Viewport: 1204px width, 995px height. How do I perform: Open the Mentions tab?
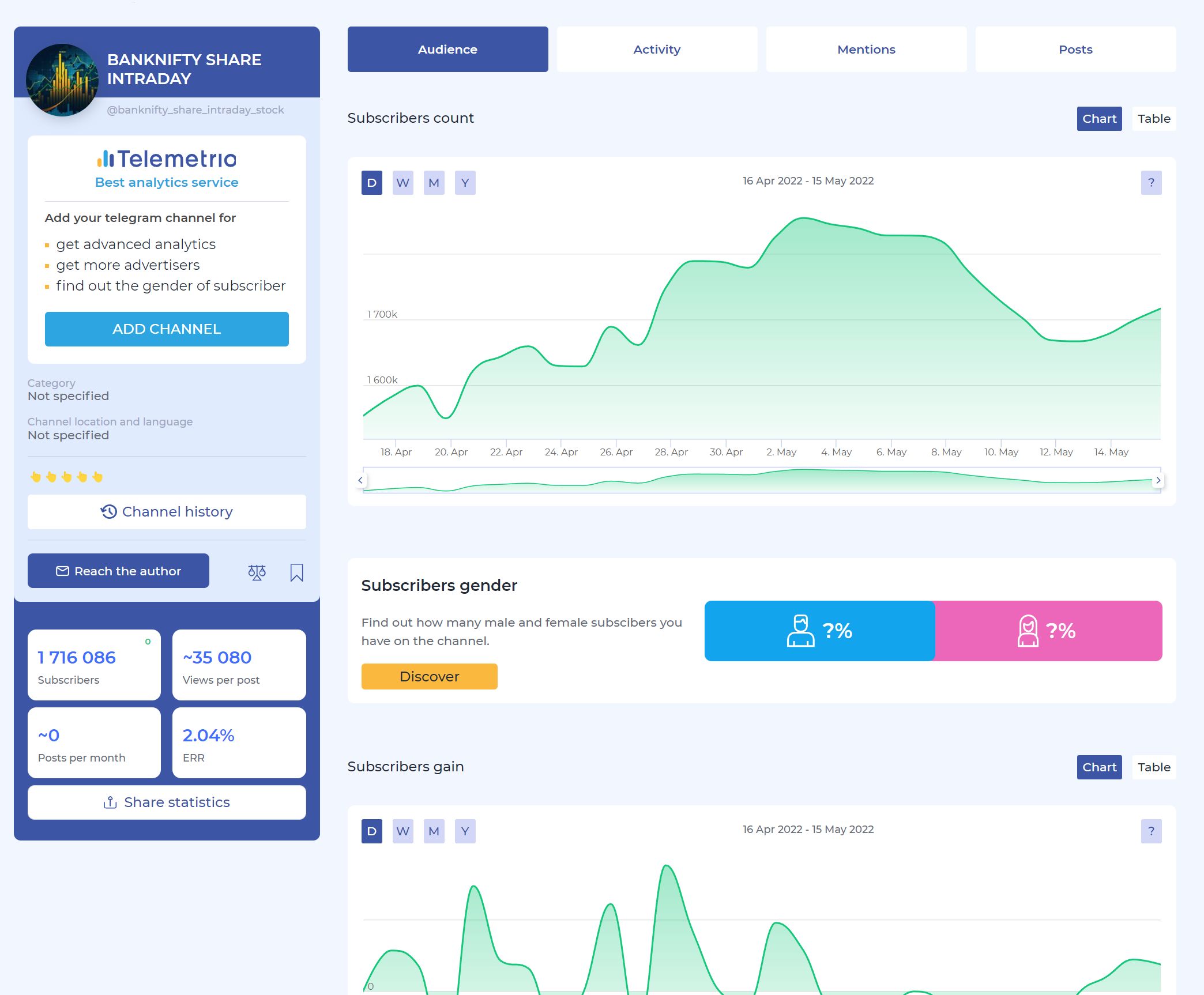(866, 50)
